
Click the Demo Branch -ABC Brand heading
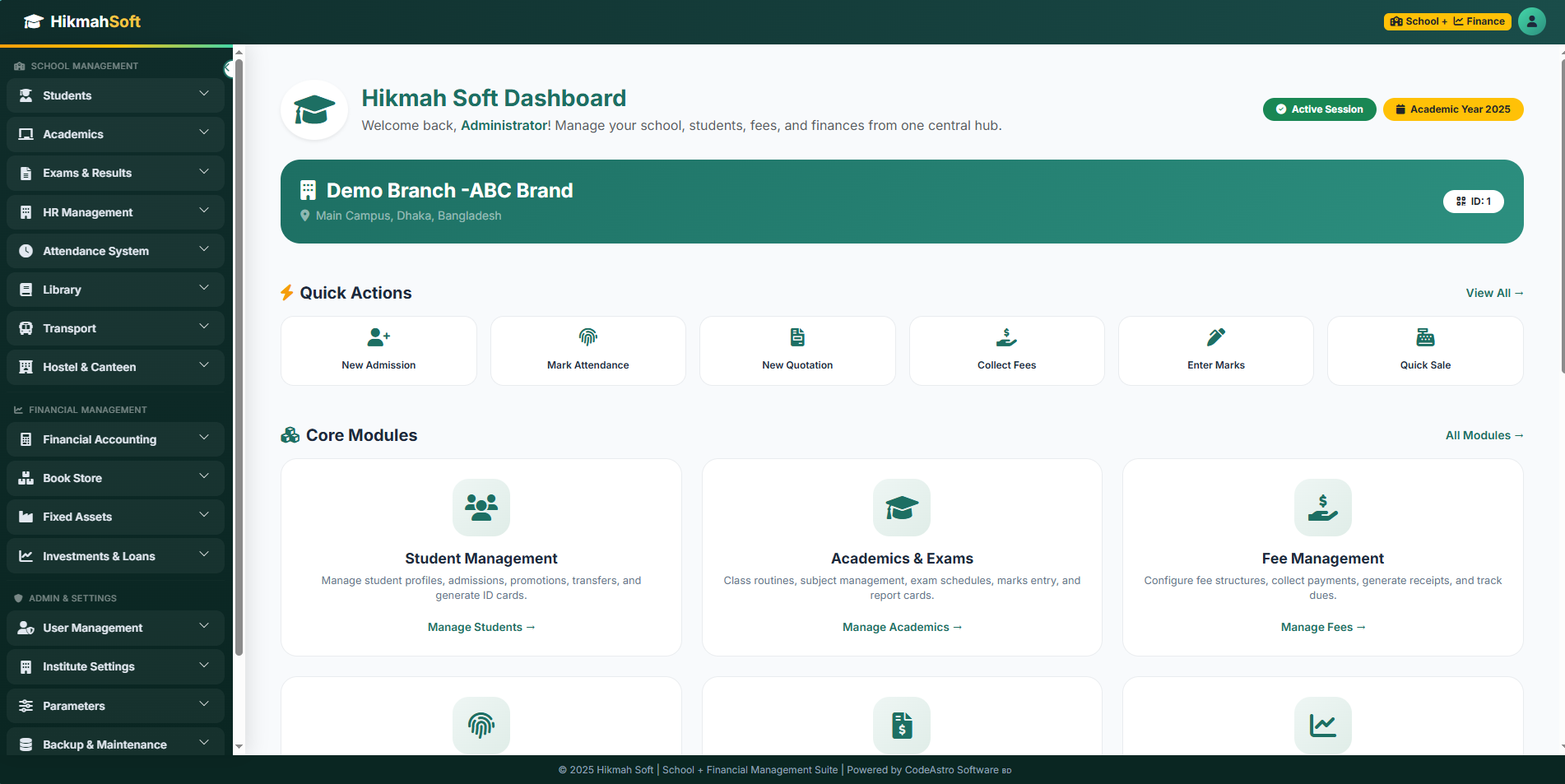tap(449, 191)
